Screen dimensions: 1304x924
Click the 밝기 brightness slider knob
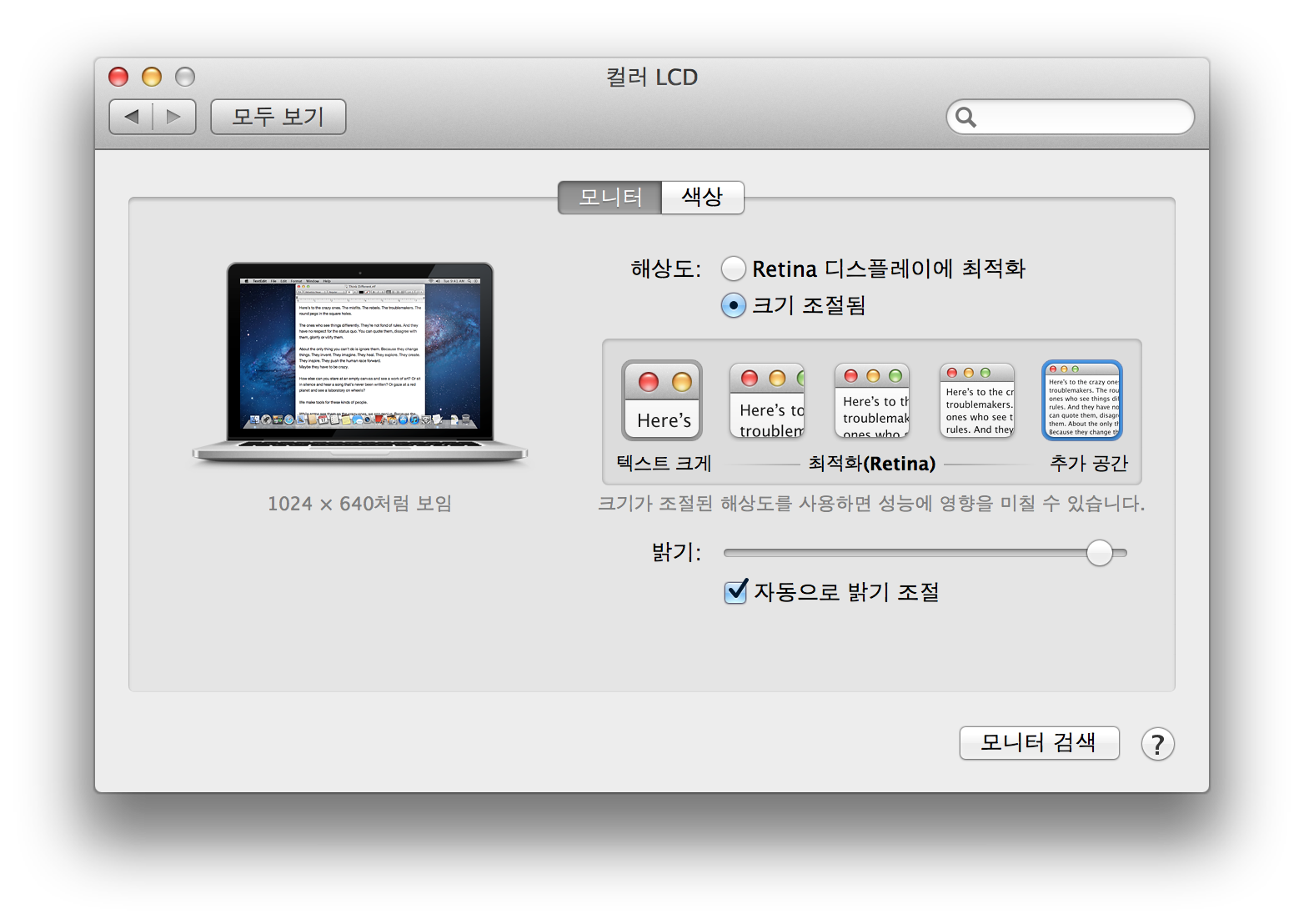click(1099, 553)
